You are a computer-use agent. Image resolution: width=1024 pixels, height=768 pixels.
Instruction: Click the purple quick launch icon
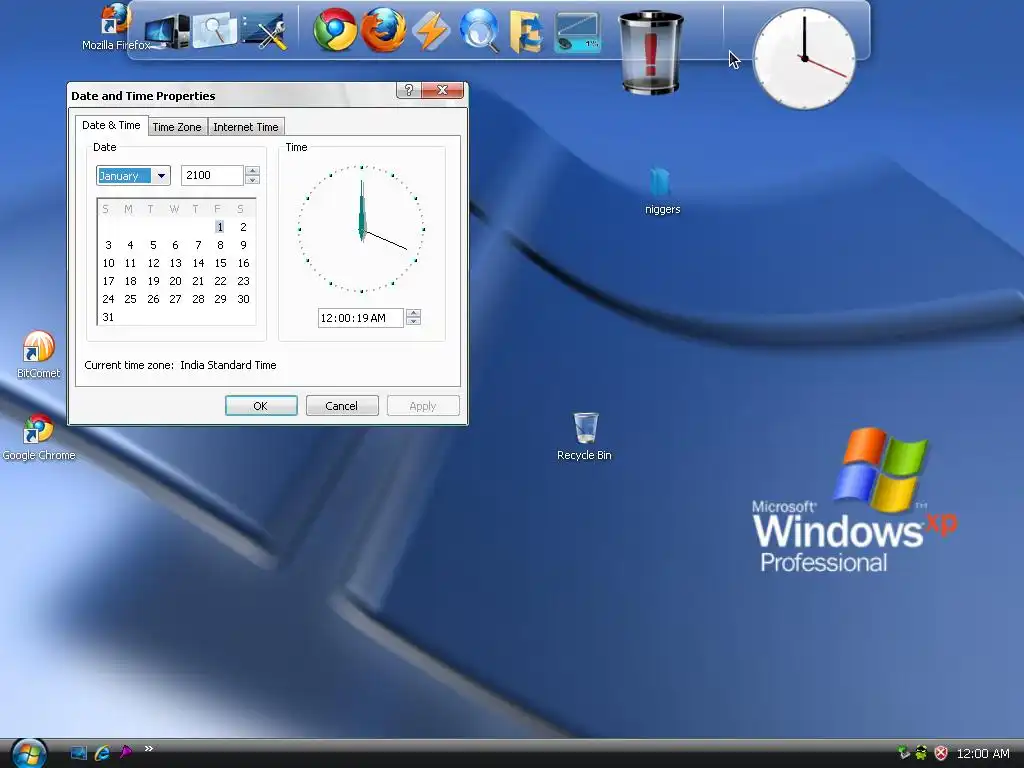pos(125,752)
